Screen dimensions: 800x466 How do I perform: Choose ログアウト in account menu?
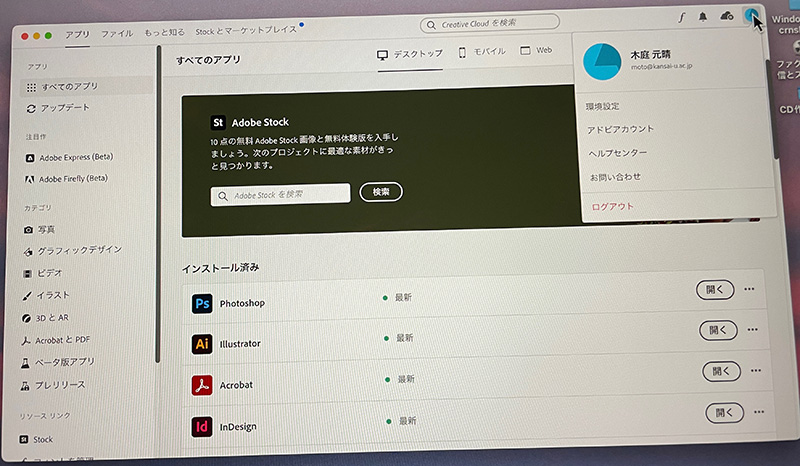(x=612, y=207)
